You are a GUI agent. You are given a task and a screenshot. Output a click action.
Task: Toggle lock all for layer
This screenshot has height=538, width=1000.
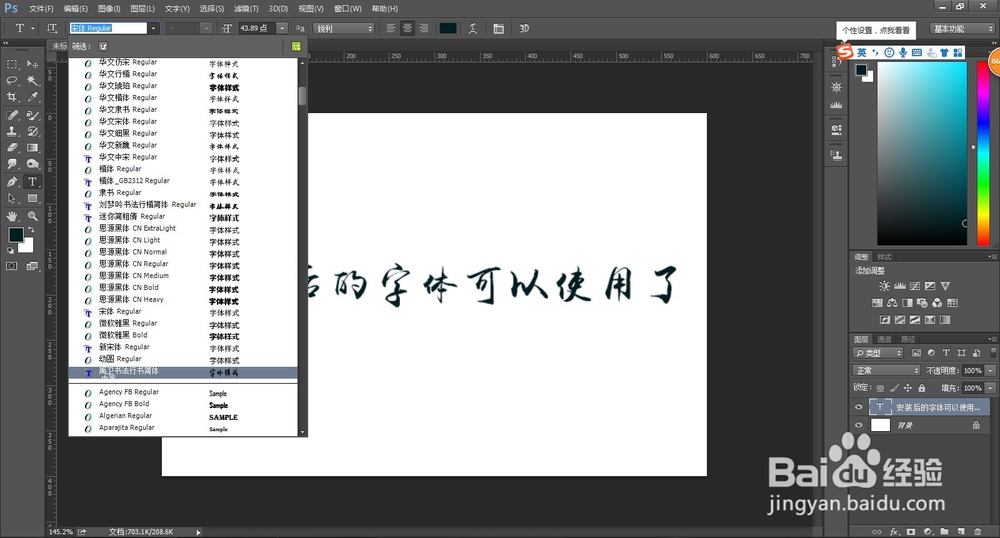[x=922, y=388]
